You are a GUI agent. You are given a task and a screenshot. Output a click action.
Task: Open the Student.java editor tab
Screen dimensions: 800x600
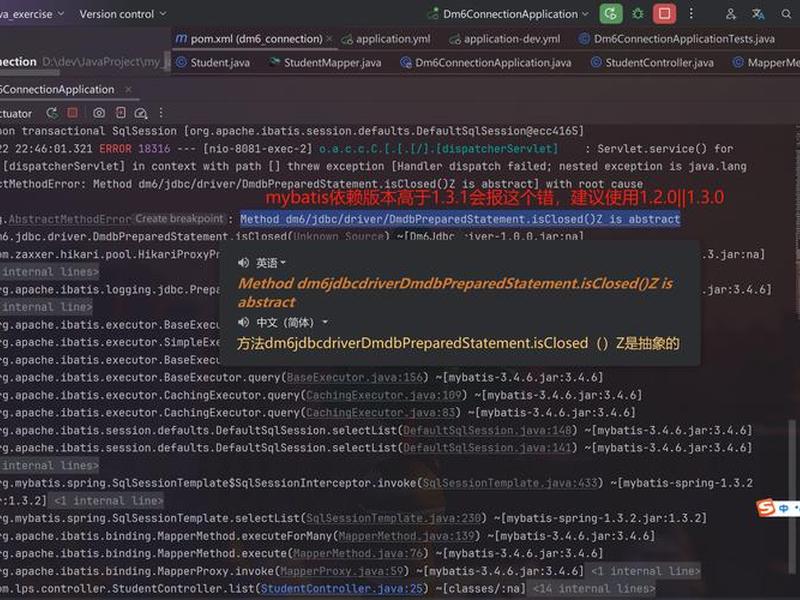pos(213,62)
